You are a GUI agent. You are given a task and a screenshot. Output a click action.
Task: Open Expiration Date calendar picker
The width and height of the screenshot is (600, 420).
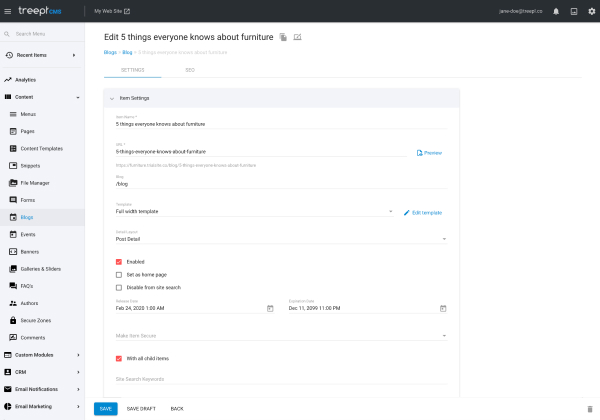coord(443,308)
